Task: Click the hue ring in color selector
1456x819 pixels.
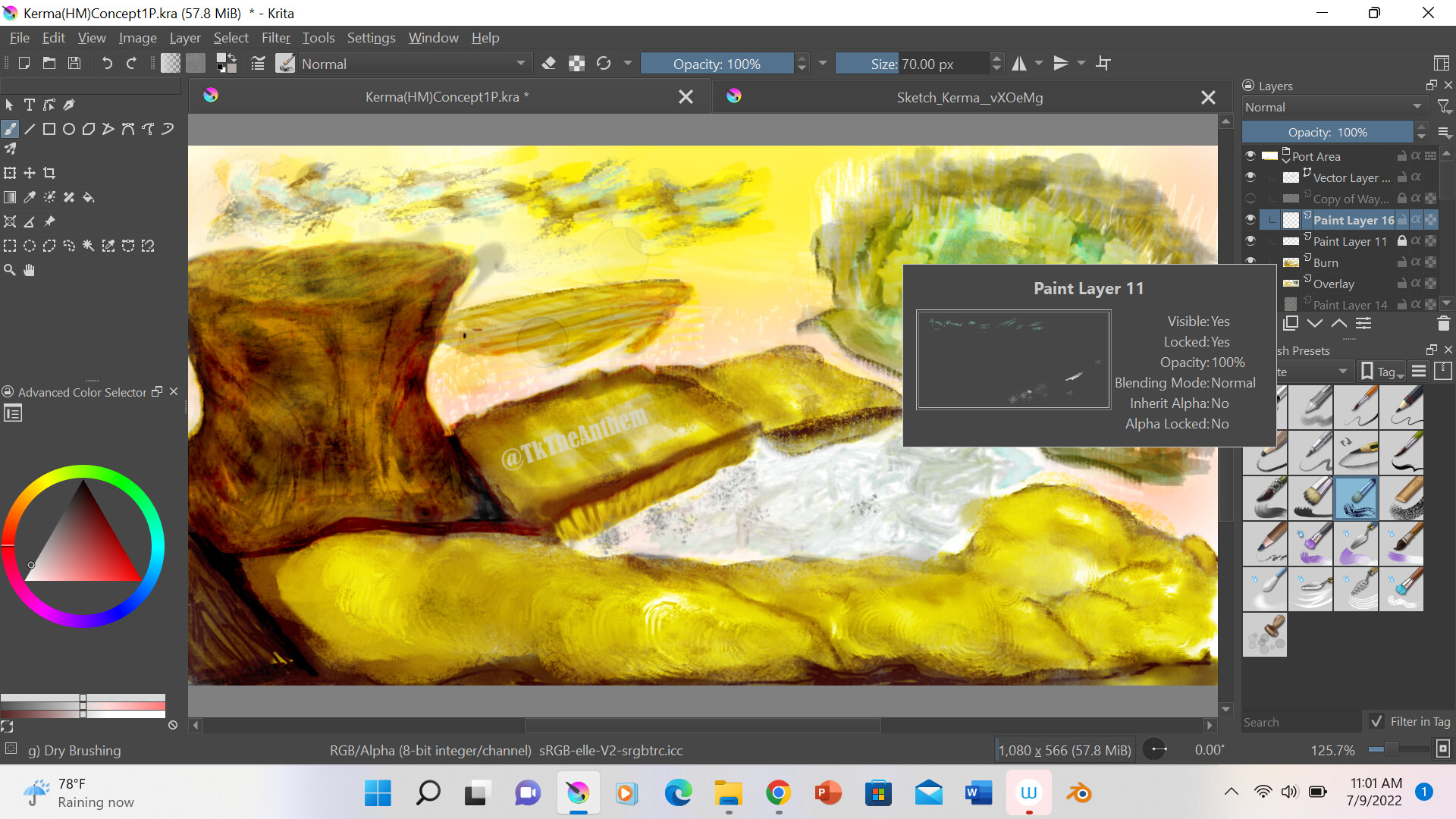Action: 83,472
